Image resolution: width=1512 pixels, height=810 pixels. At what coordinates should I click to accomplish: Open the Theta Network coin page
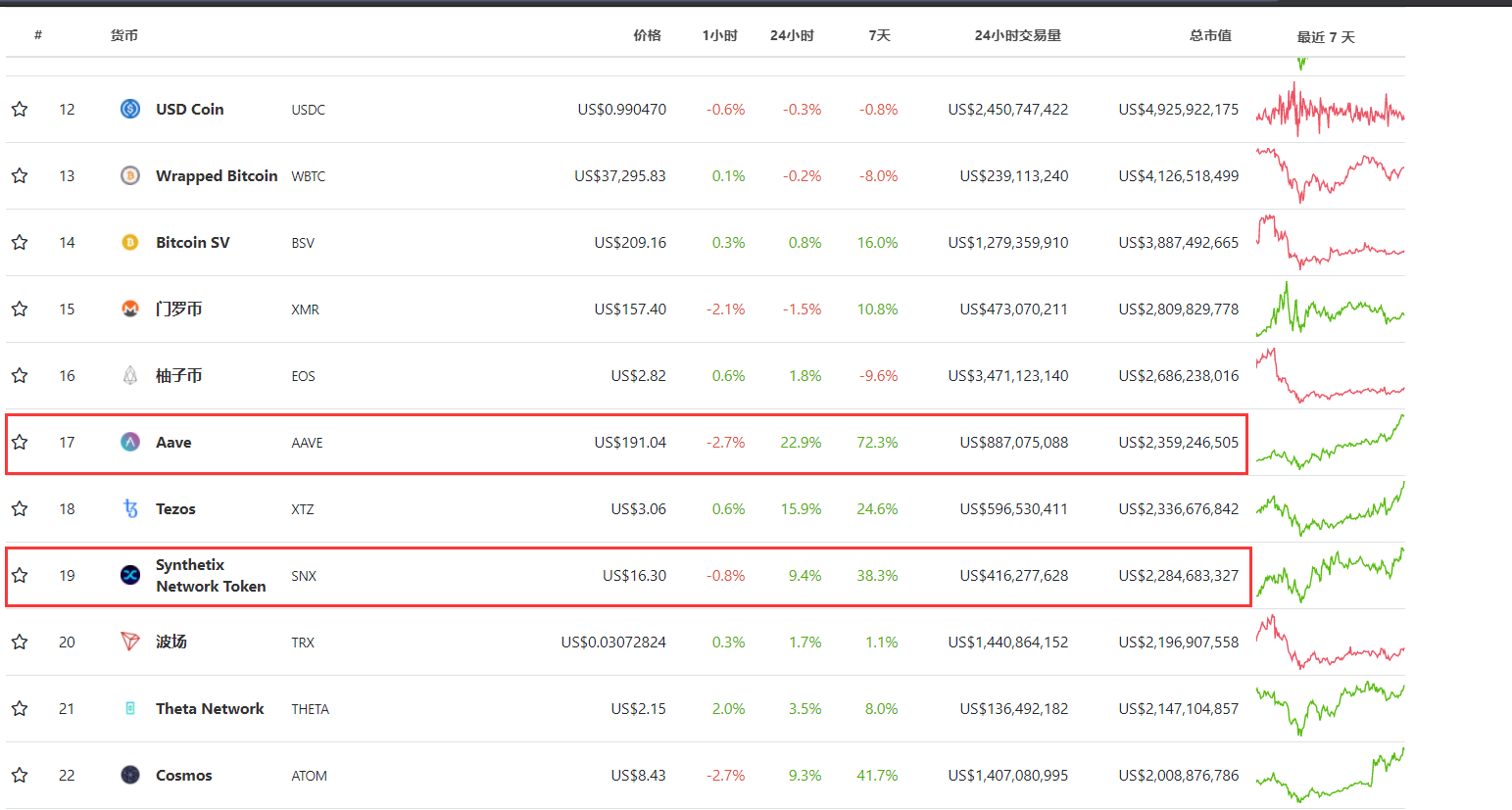(210, 708)
